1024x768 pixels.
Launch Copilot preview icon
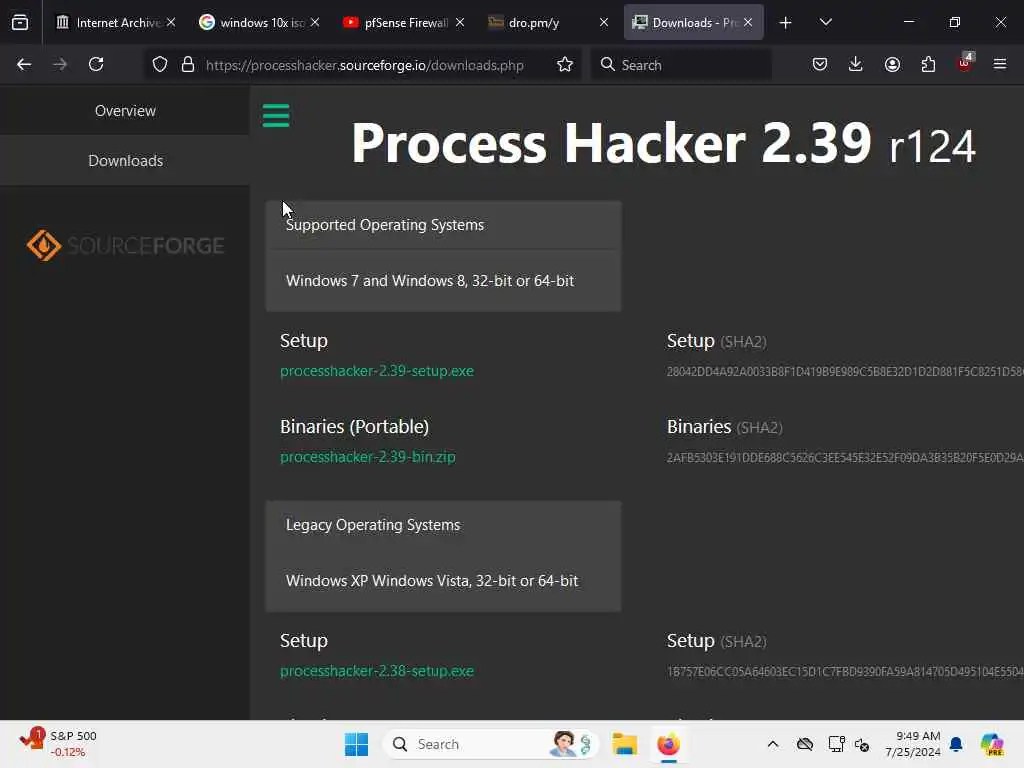pyautogui.click(x=992, y=744)
